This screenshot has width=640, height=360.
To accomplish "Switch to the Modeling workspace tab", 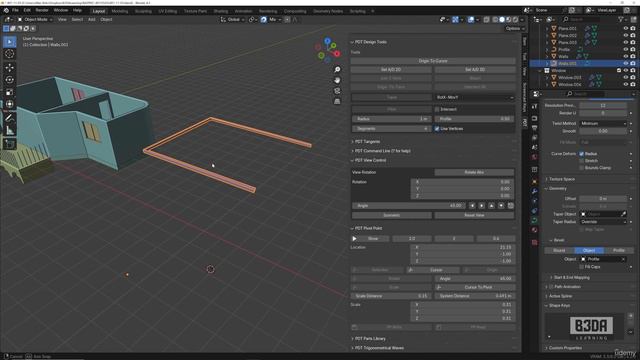I will (x=120, y=11).
